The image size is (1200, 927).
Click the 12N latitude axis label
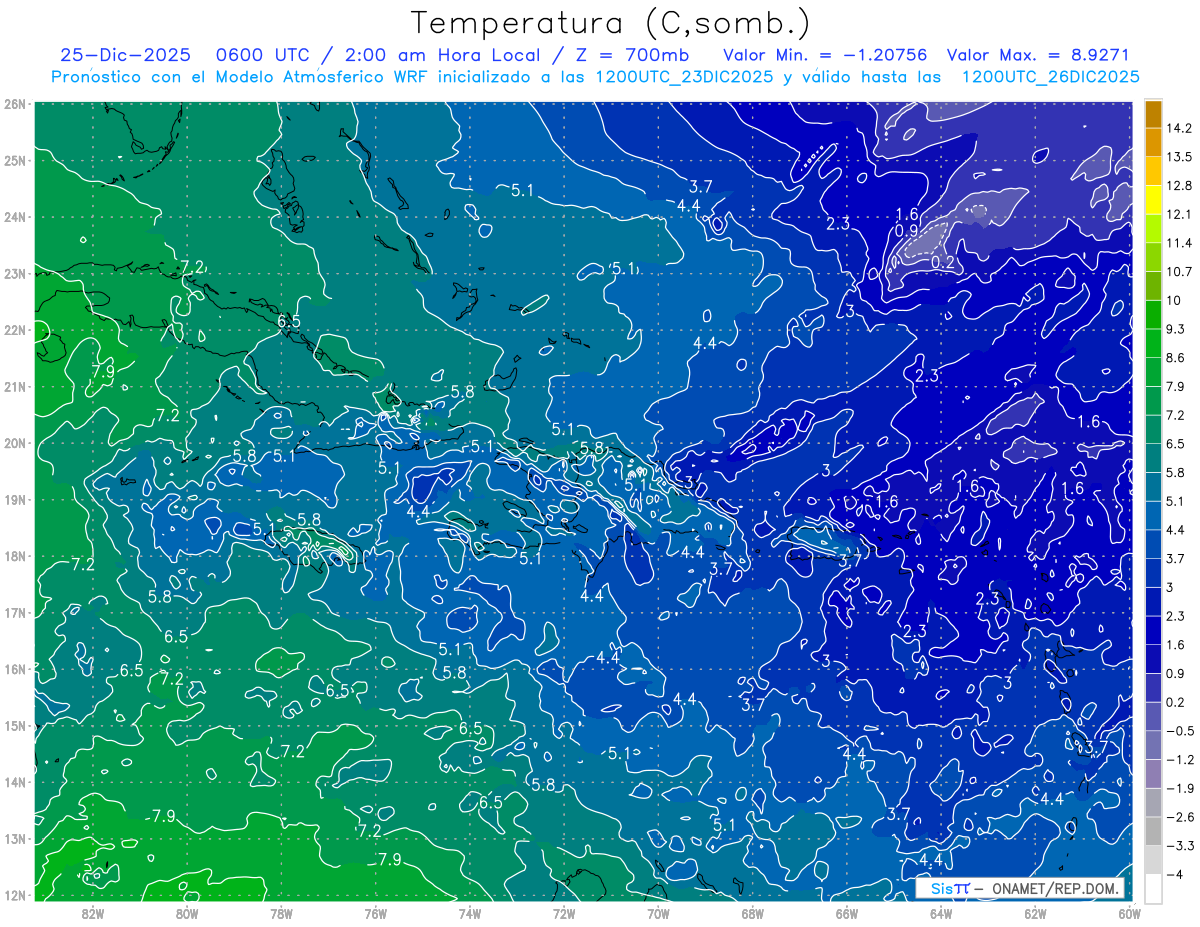point(15,895)
